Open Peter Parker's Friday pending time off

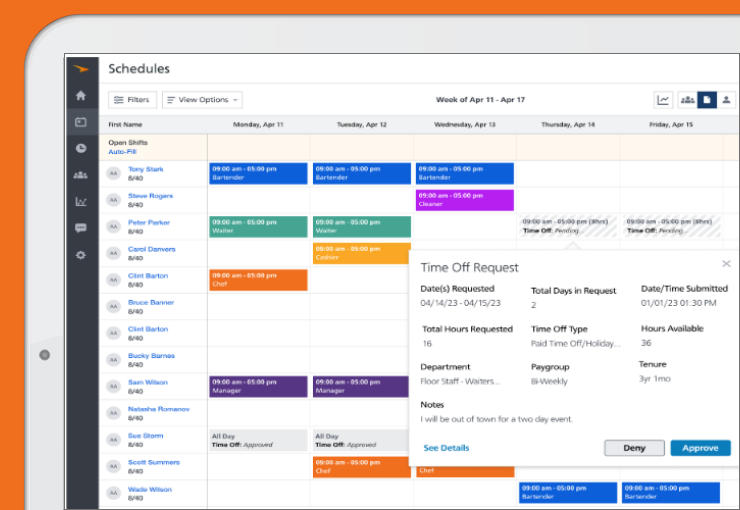672,226
